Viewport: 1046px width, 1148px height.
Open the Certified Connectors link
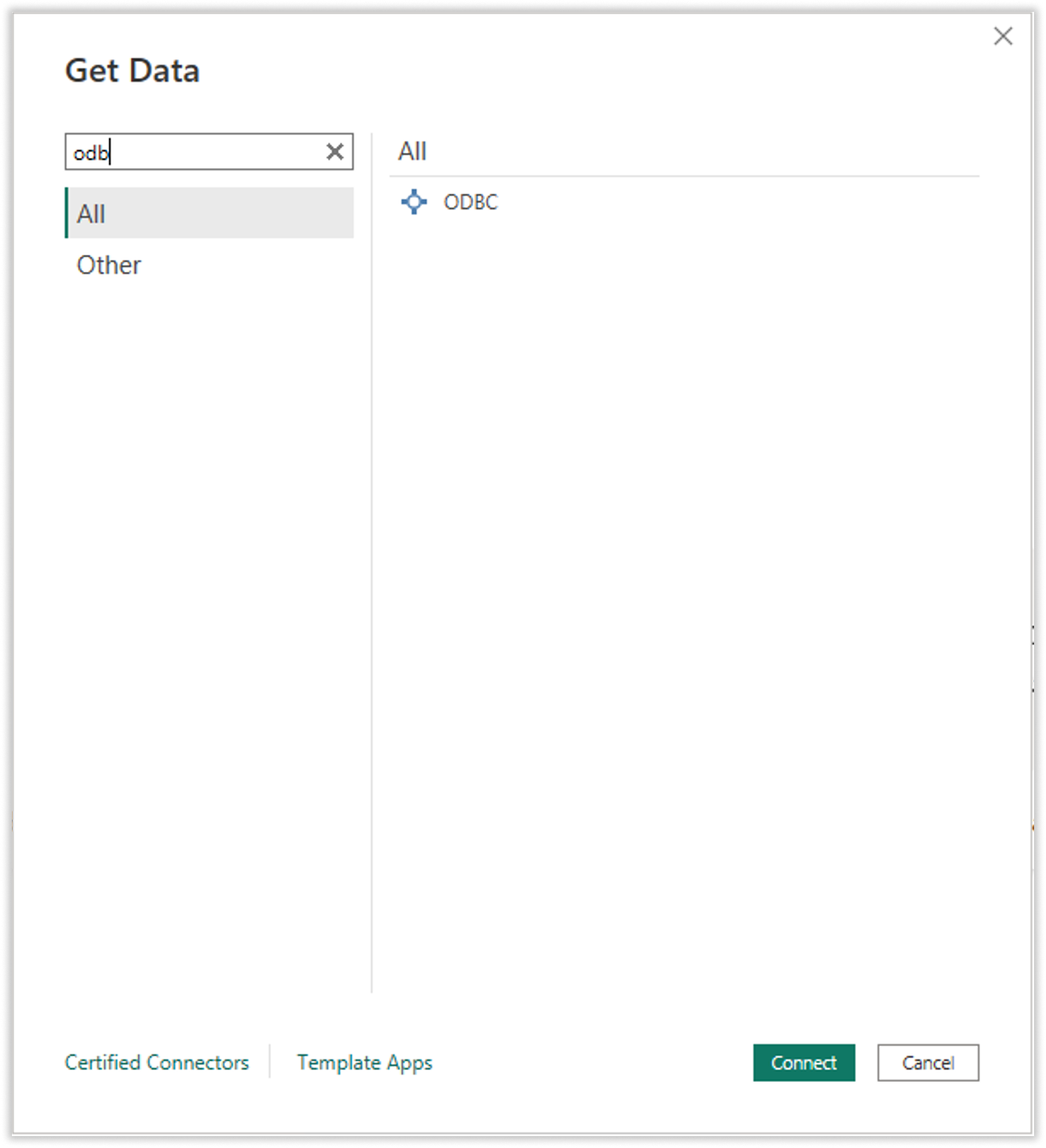(157, 1063)
